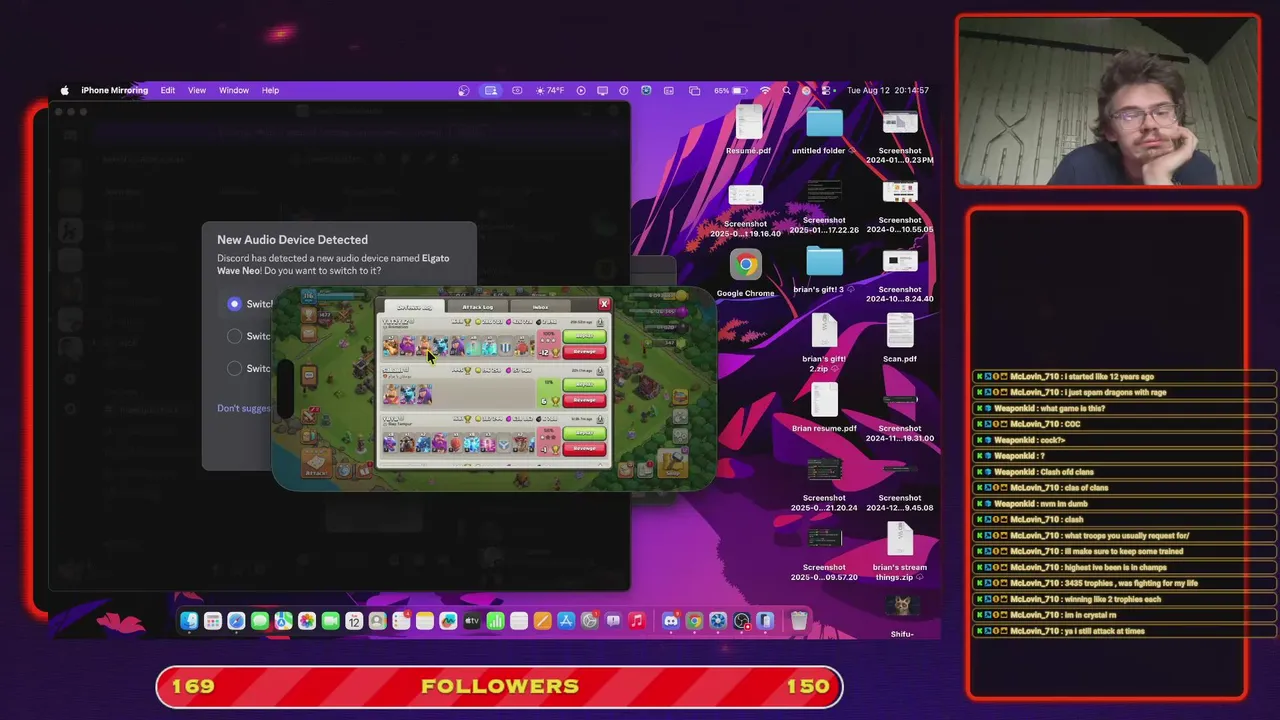The width and height of the screenshot is (1280, 720).
Task: Switch to Attack Log tab in game
Action: 477,306
